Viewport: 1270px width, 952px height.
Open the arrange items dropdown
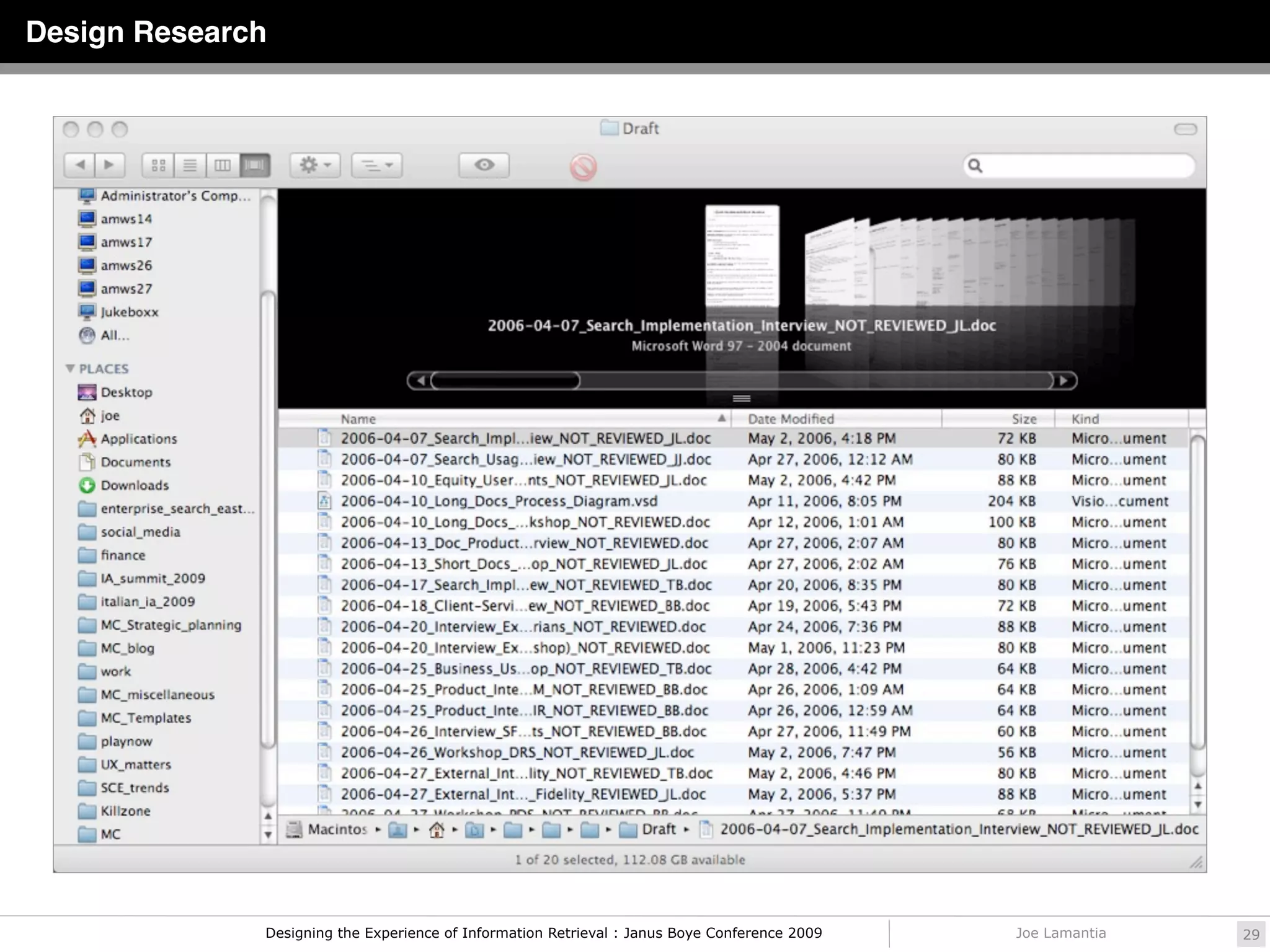click(377, 165)
